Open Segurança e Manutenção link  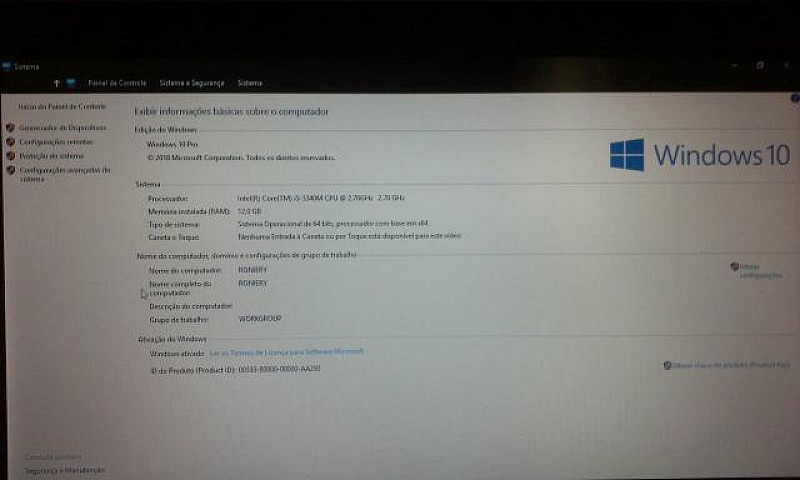pos(65,470)
